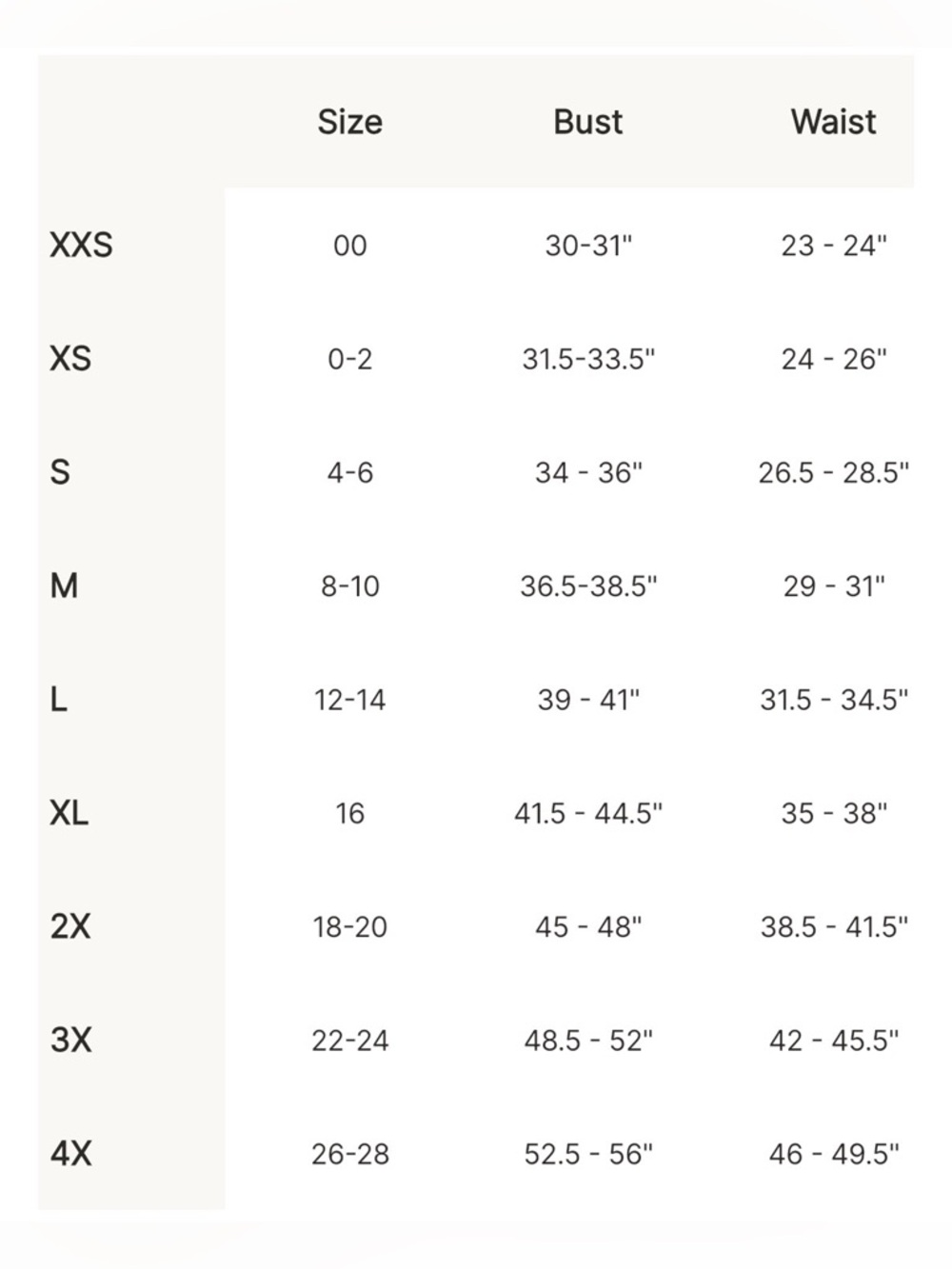Click the Size column header
The image size is (952, 1269).
[x=349, y=122]
